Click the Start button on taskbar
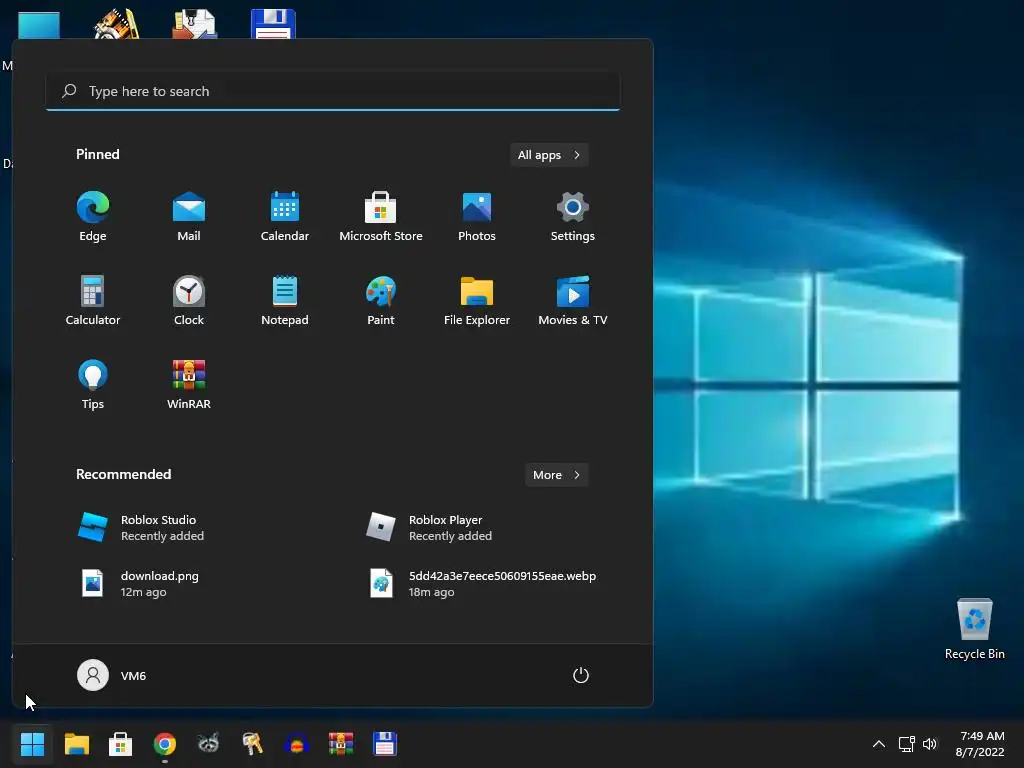The image size is (1024, 768). click(32, 744)
